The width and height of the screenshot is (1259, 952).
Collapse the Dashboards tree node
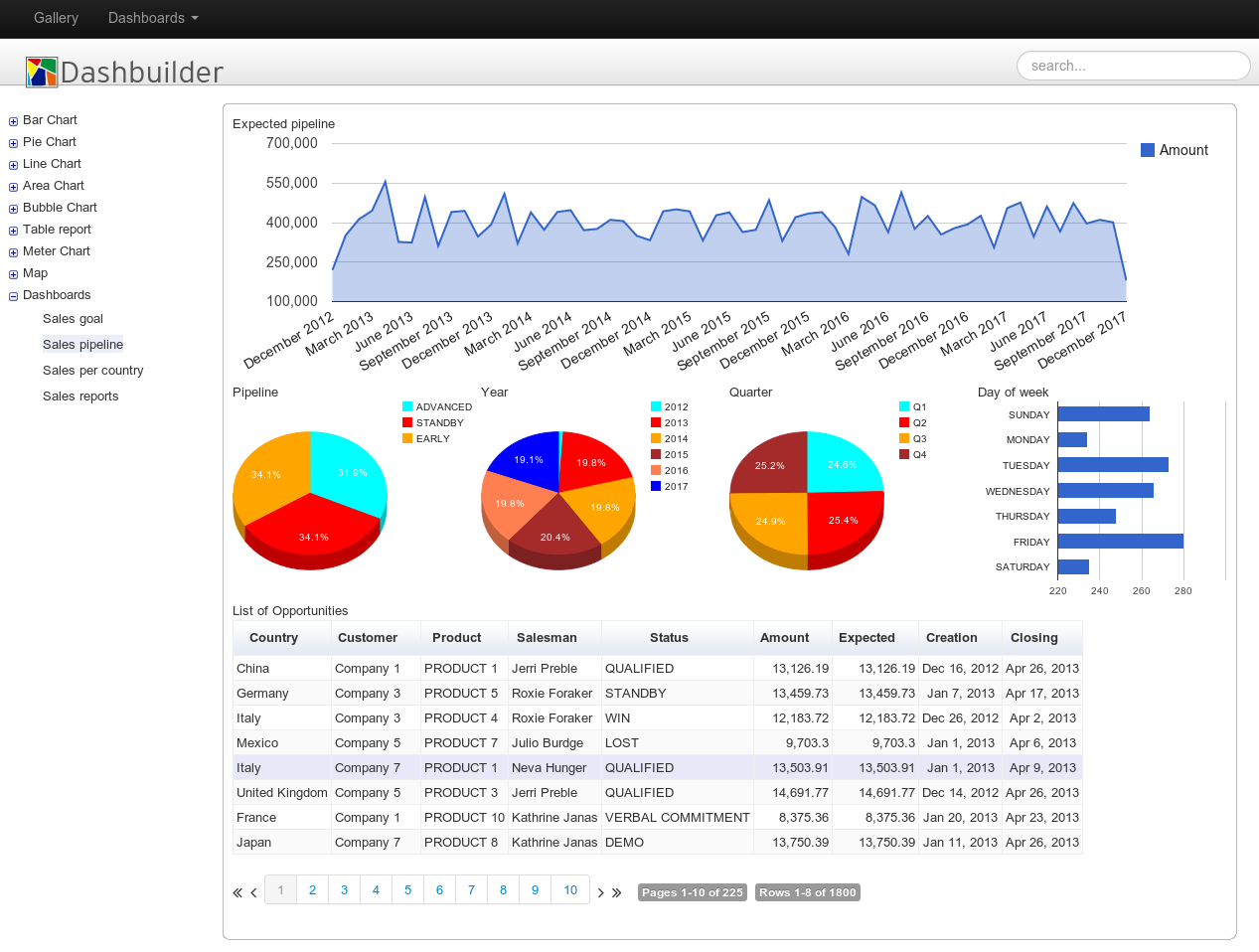[x=14, y=296]
